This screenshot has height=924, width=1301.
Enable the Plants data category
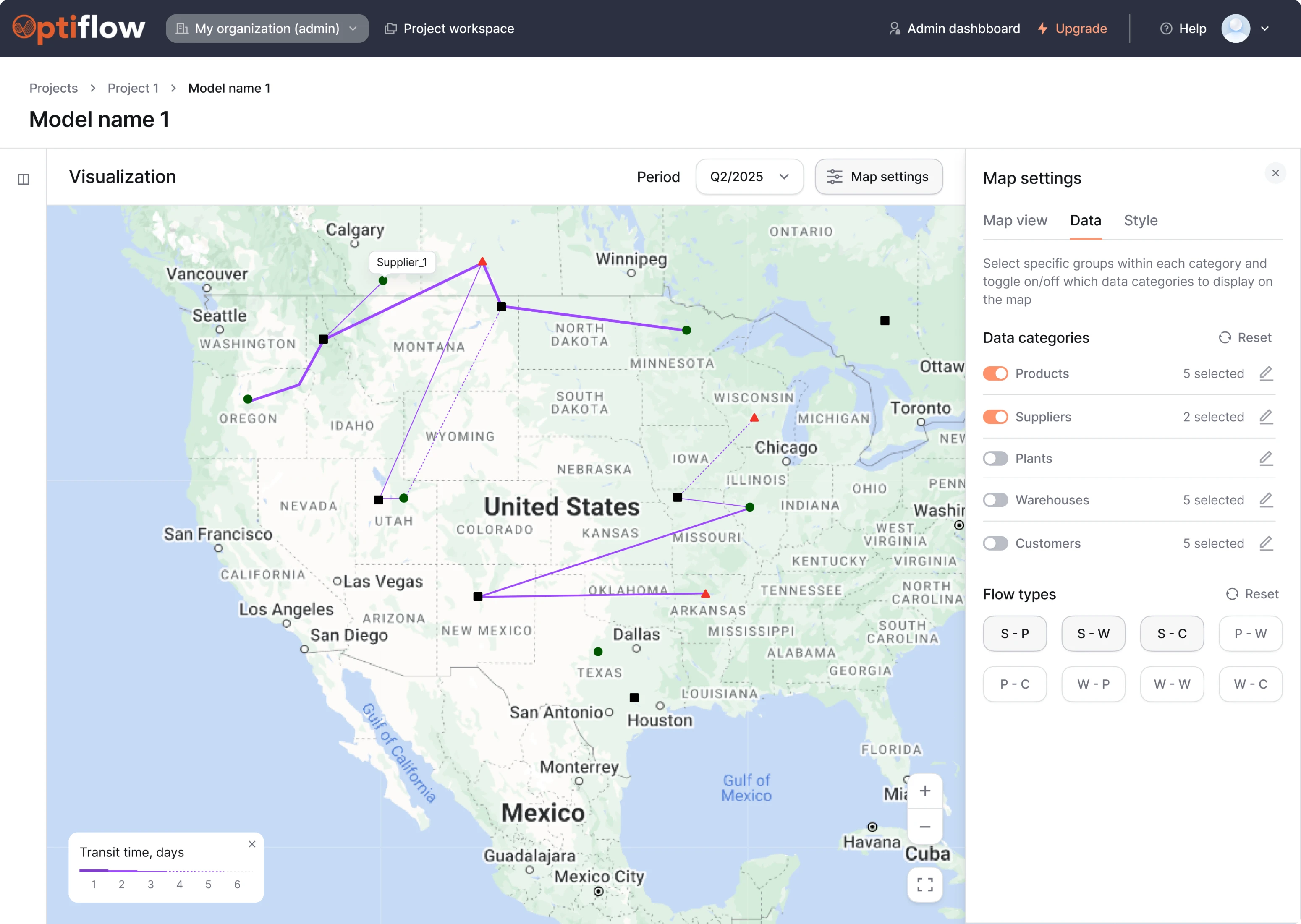click(995, 459)
